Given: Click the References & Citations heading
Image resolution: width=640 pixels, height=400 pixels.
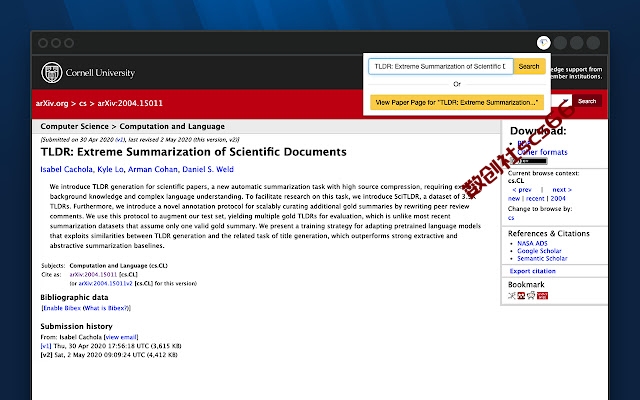Looking at the screenshot, I should [x=549, y=233].
